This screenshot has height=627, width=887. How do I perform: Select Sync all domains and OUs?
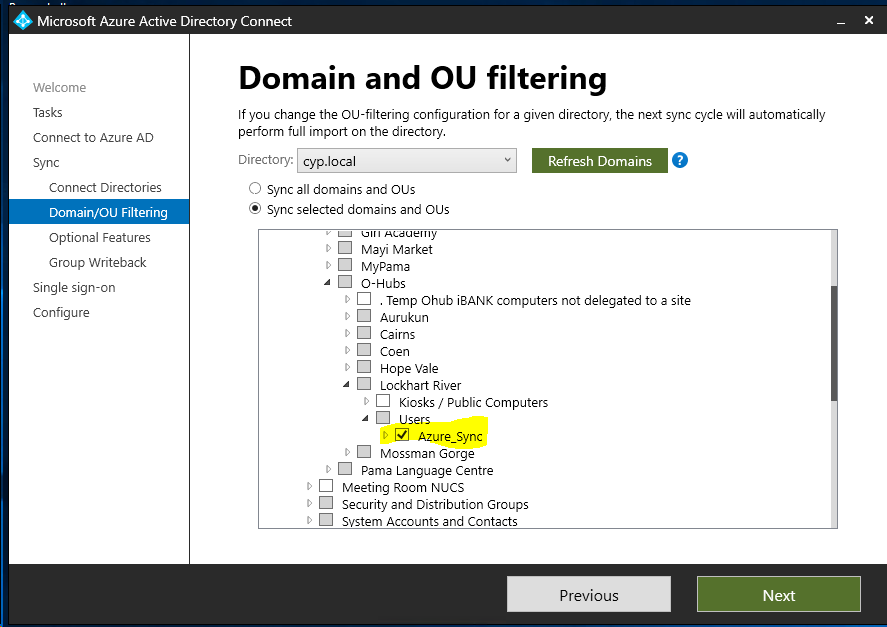[255, 188]
